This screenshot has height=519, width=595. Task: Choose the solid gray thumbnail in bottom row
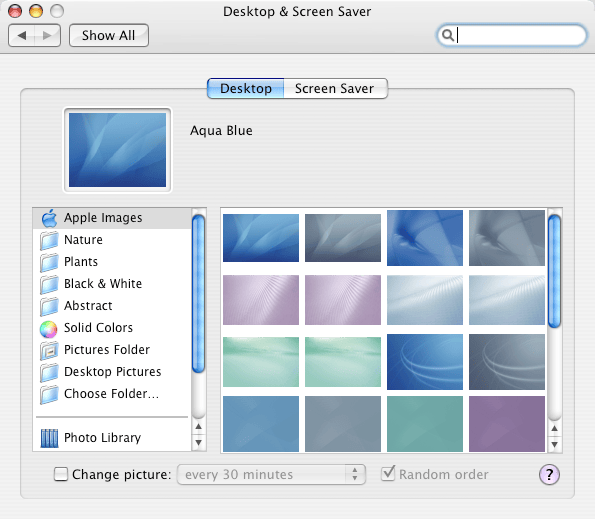point(343,424)
